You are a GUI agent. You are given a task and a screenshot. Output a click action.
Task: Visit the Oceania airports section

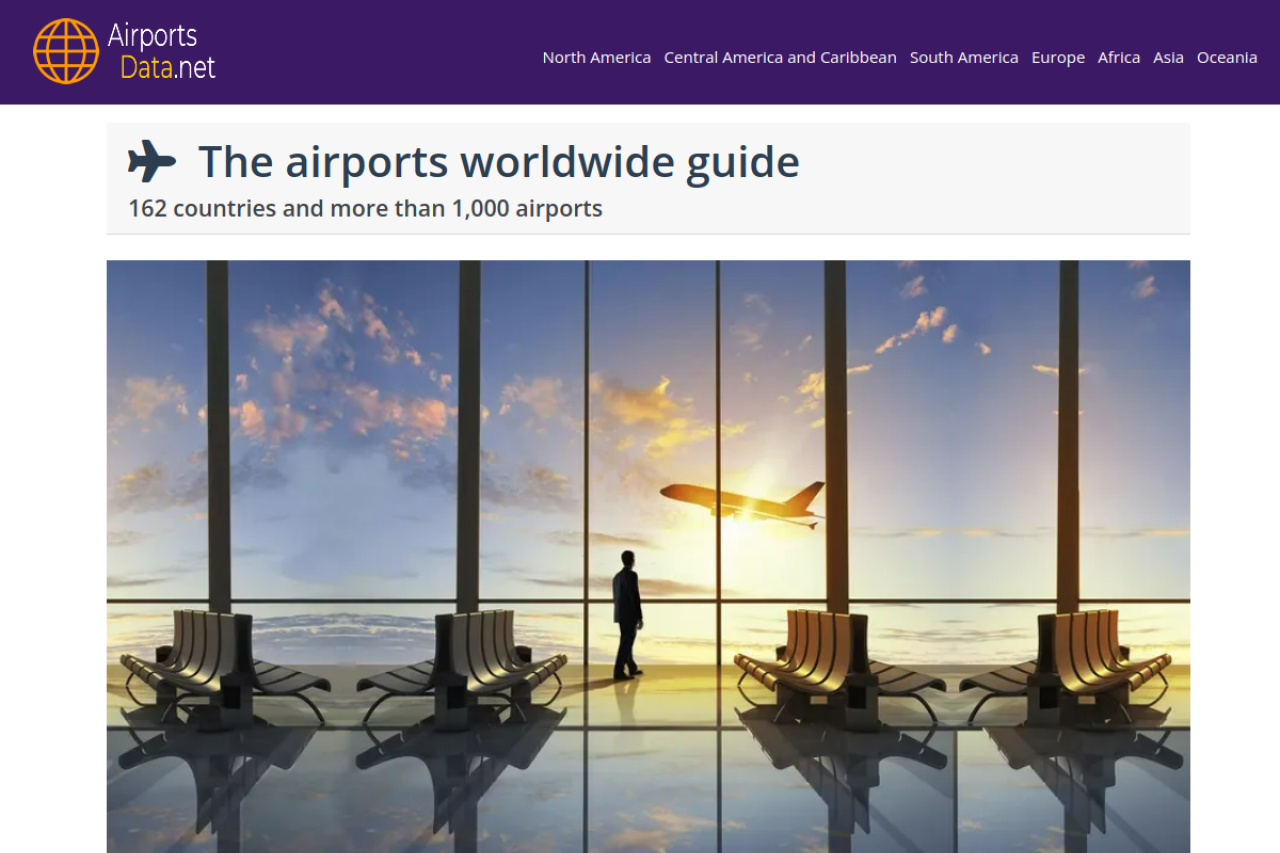tap(1227, 58)
